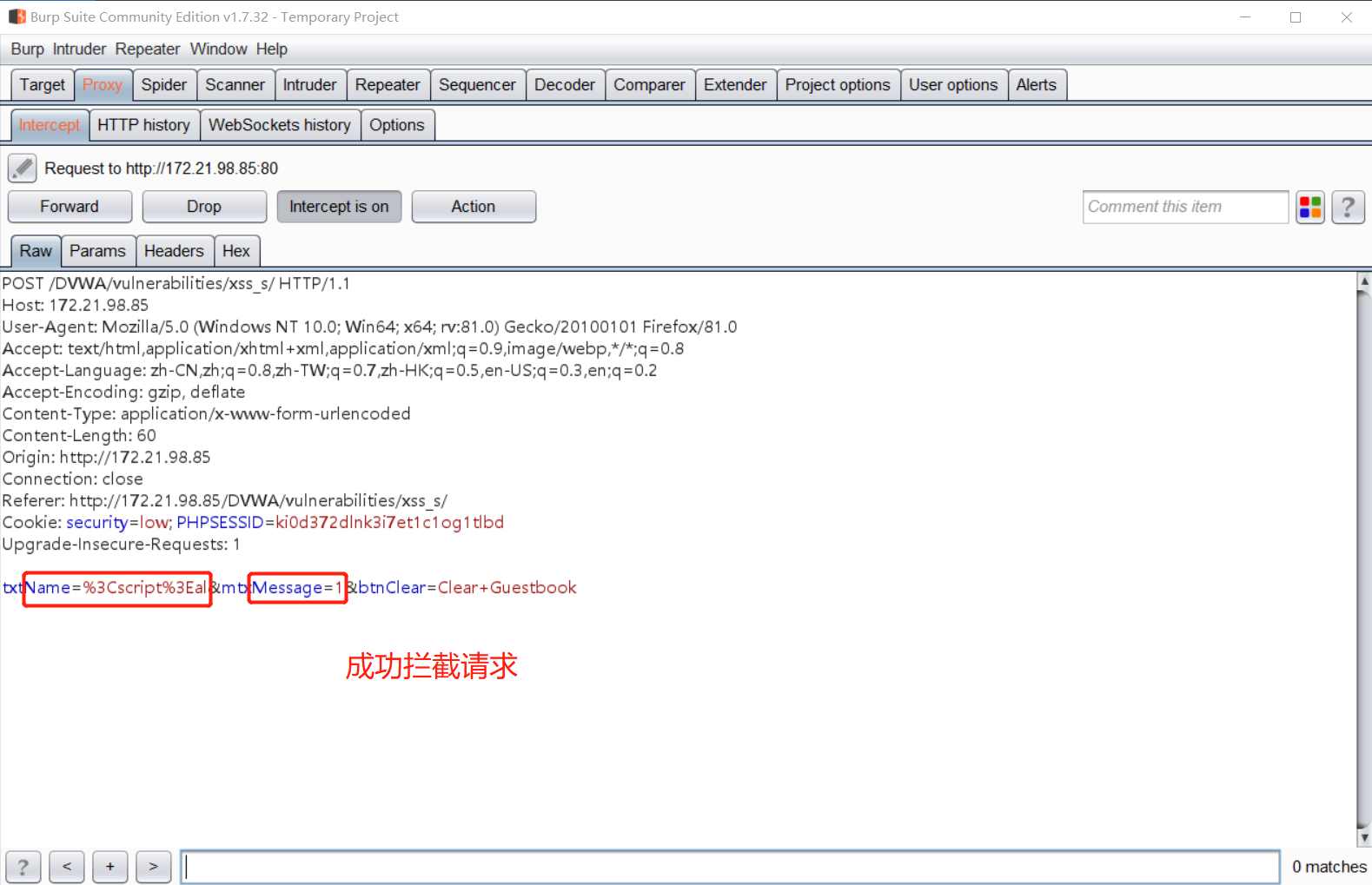Open the highlight color picker icon
The width and height of the screenshot is (1372, 885).
tap(1310, 207)
